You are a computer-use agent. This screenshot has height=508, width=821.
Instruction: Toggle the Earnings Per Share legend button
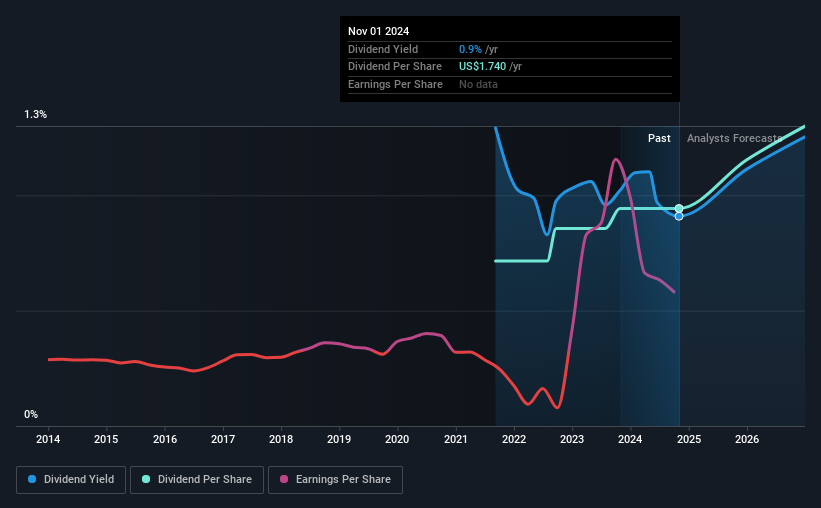[335, 480]
